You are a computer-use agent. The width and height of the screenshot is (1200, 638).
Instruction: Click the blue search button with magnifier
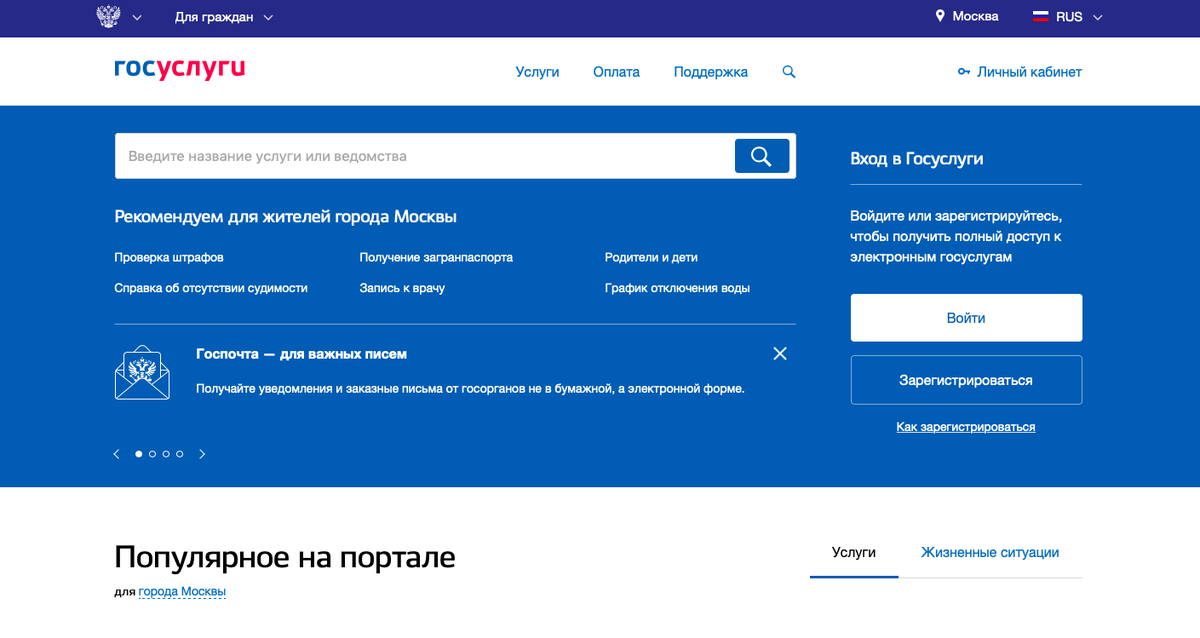pos(762,156)
